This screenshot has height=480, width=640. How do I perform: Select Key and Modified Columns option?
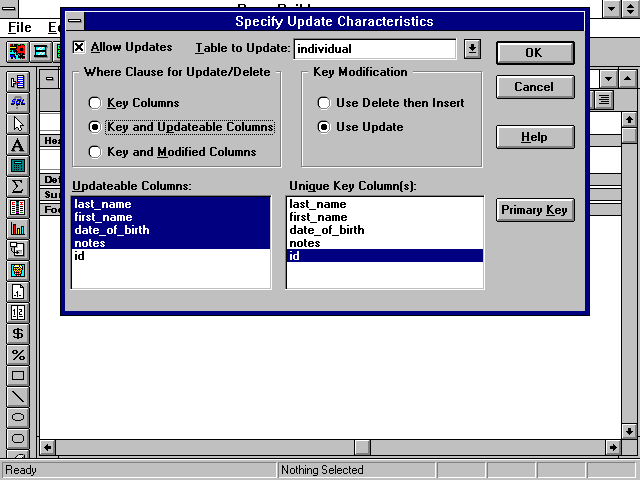coord(95,152)
